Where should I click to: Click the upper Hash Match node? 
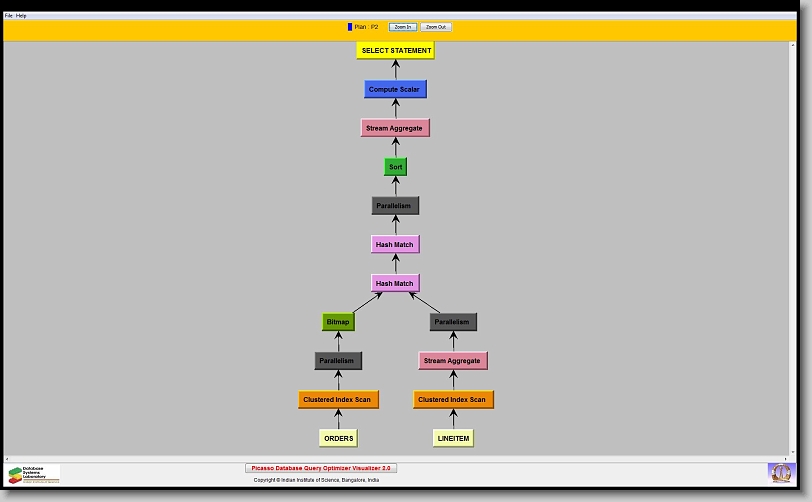395,244
